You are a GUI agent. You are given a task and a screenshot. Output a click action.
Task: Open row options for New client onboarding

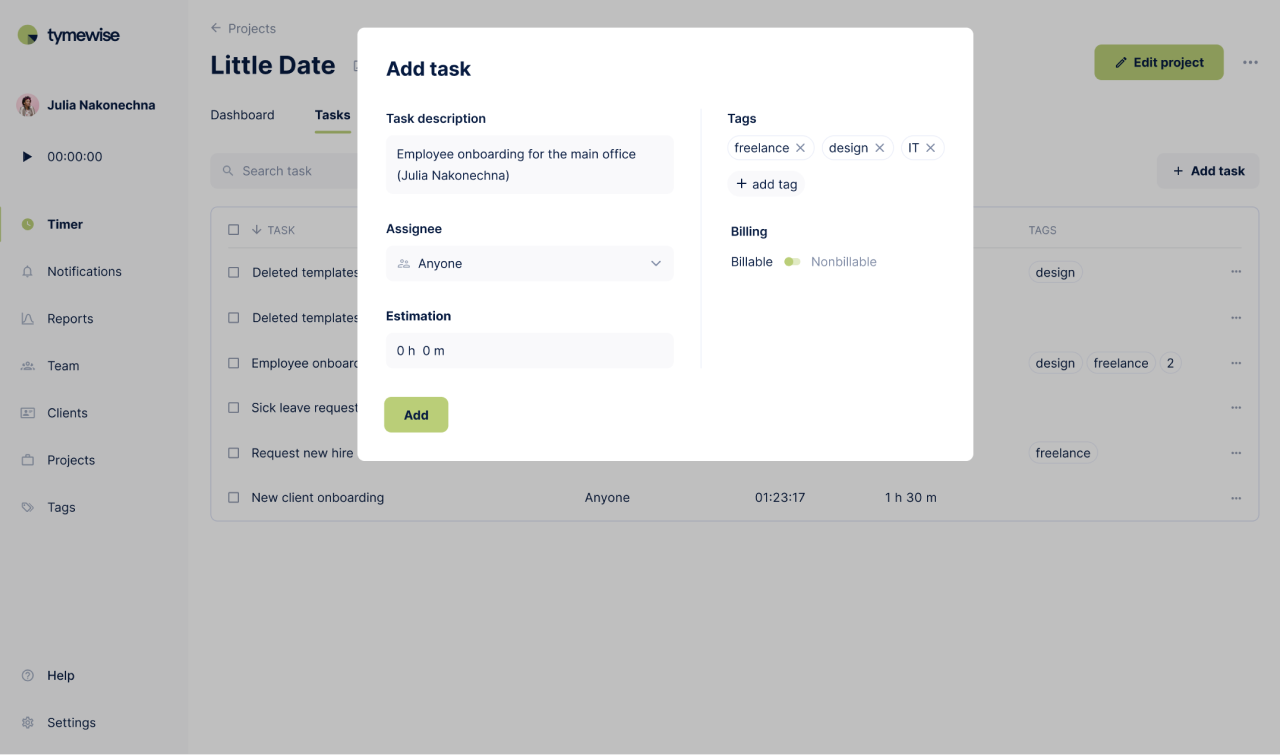tap(1236, 498)
